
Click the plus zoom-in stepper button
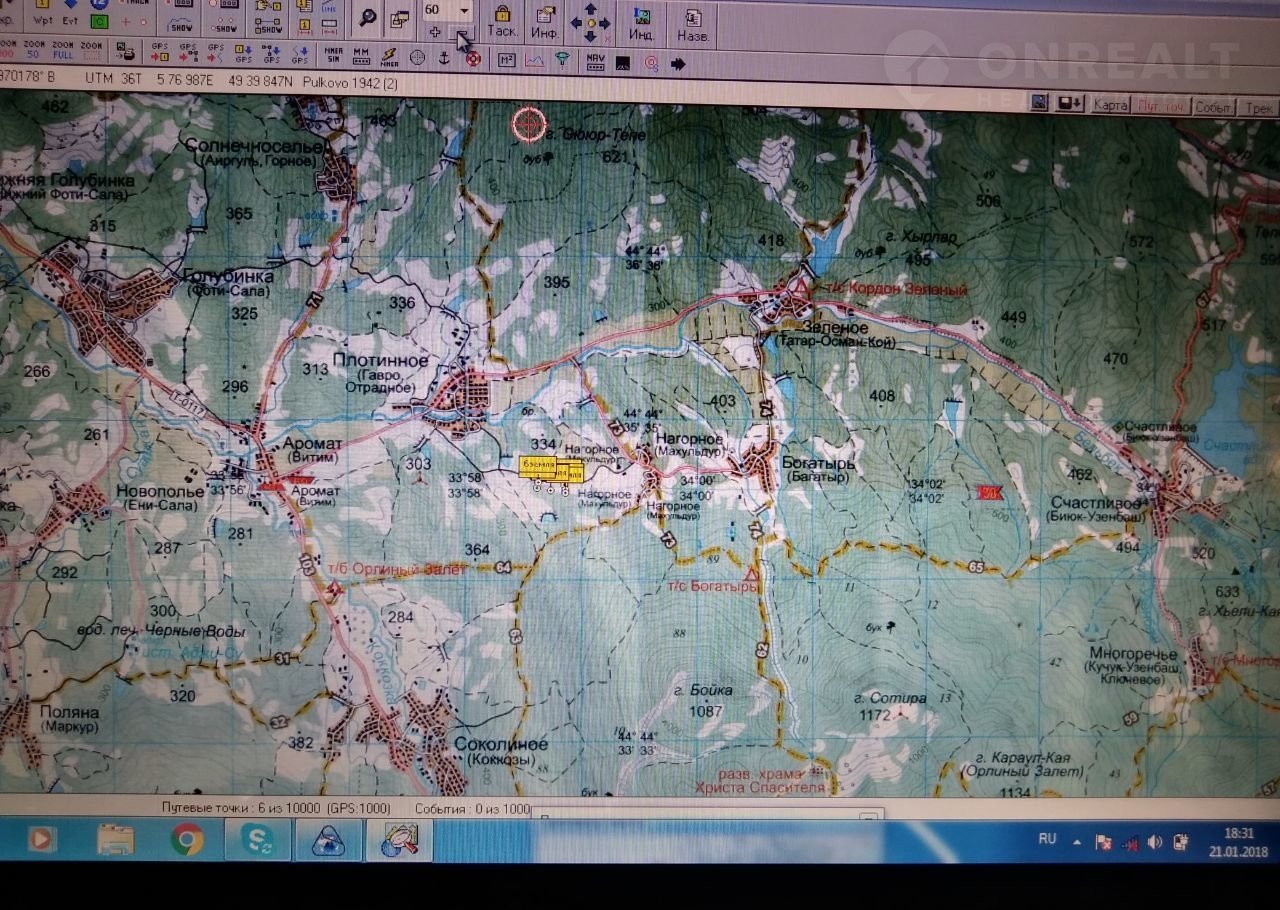[435, 33]
